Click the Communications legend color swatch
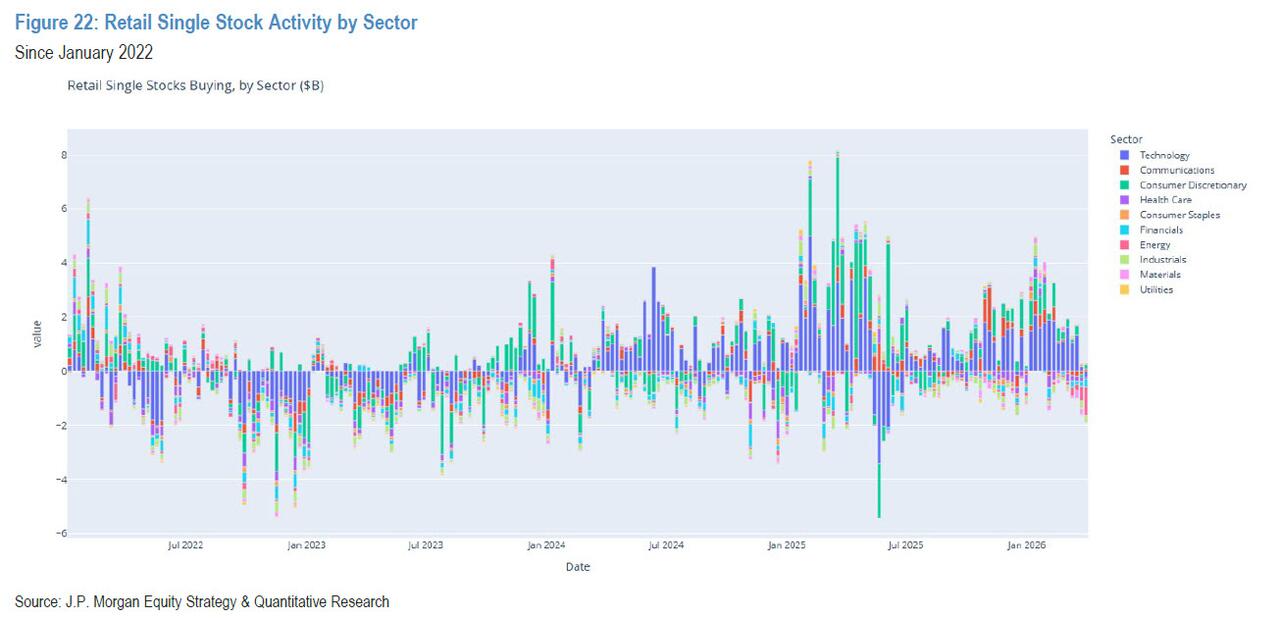 pos(1124,170)
